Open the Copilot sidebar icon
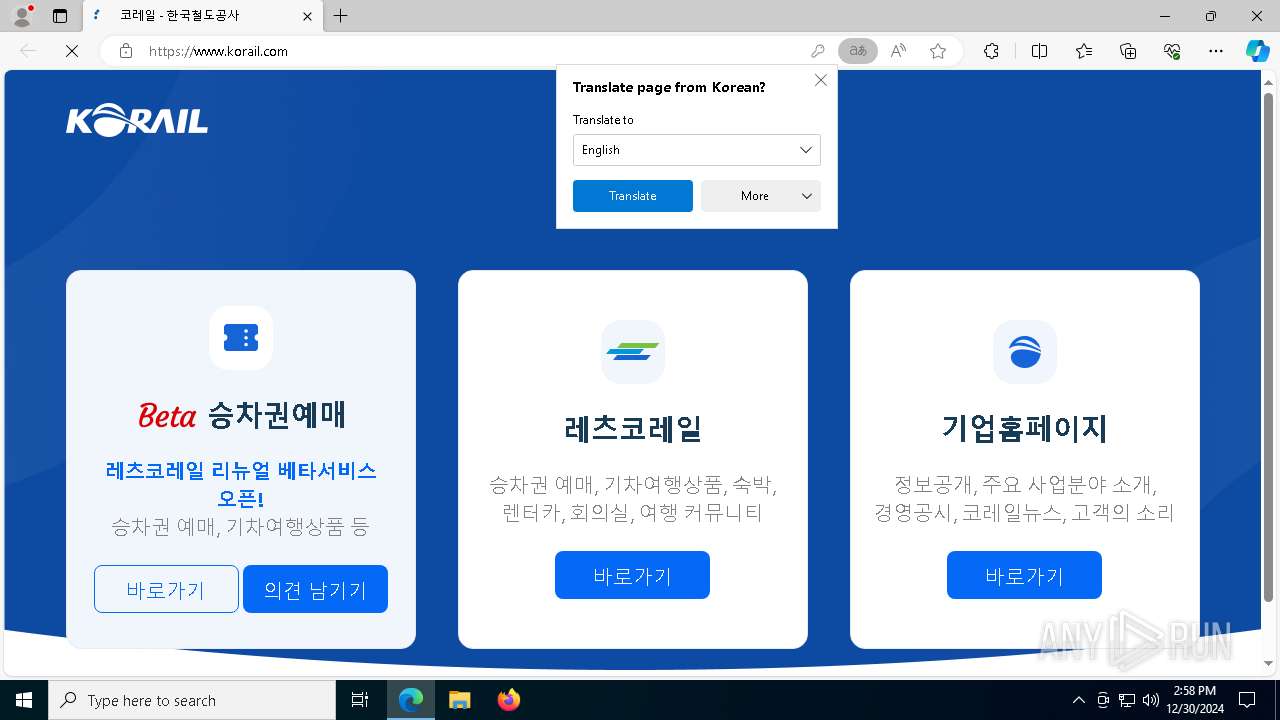1280x720 pixels. [1257, 51]
